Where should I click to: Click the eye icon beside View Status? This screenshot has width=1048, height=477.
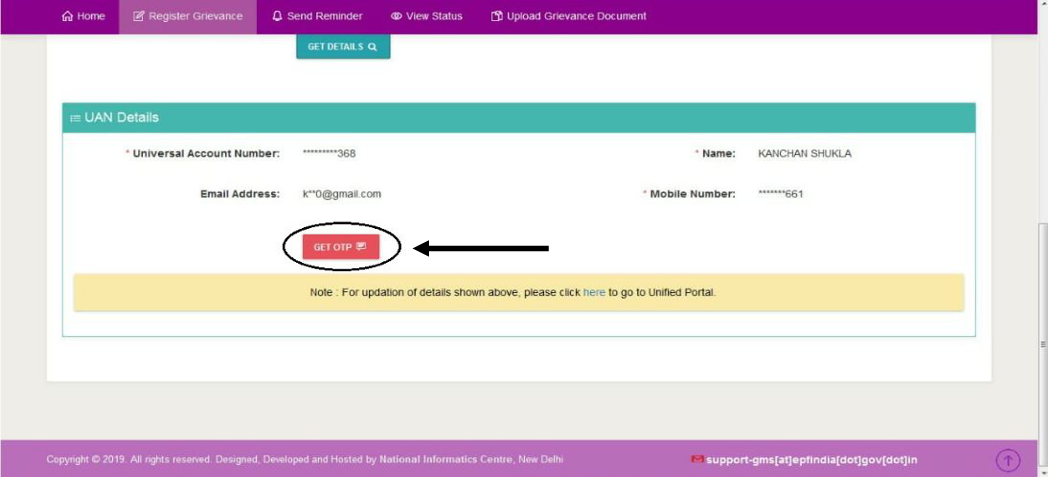pyautogui.click(x=396, y=16)
